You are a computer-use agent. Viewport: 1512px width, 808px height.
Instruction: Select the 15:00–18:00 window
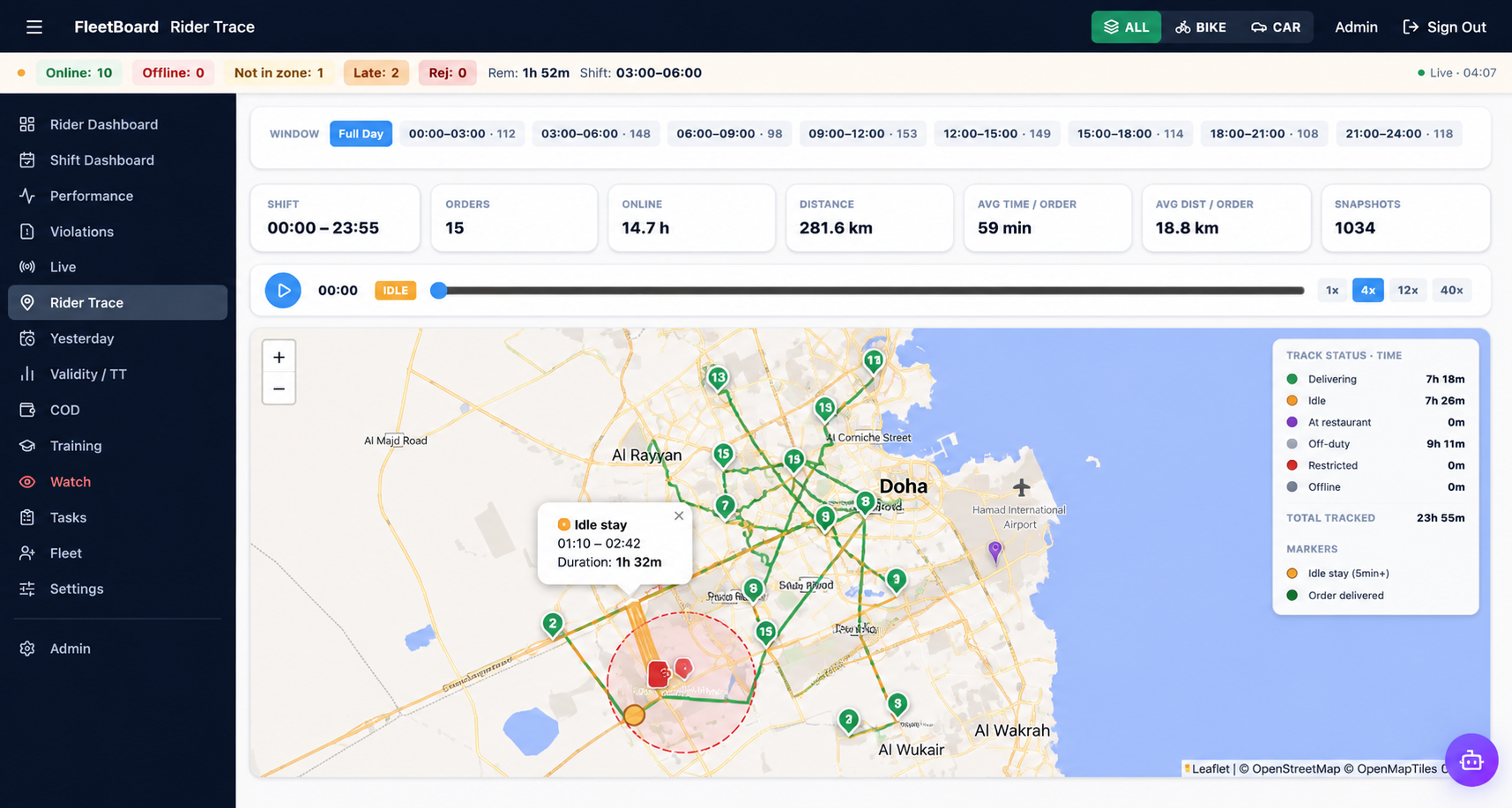pyautogui.click(x=1130, y=134)
